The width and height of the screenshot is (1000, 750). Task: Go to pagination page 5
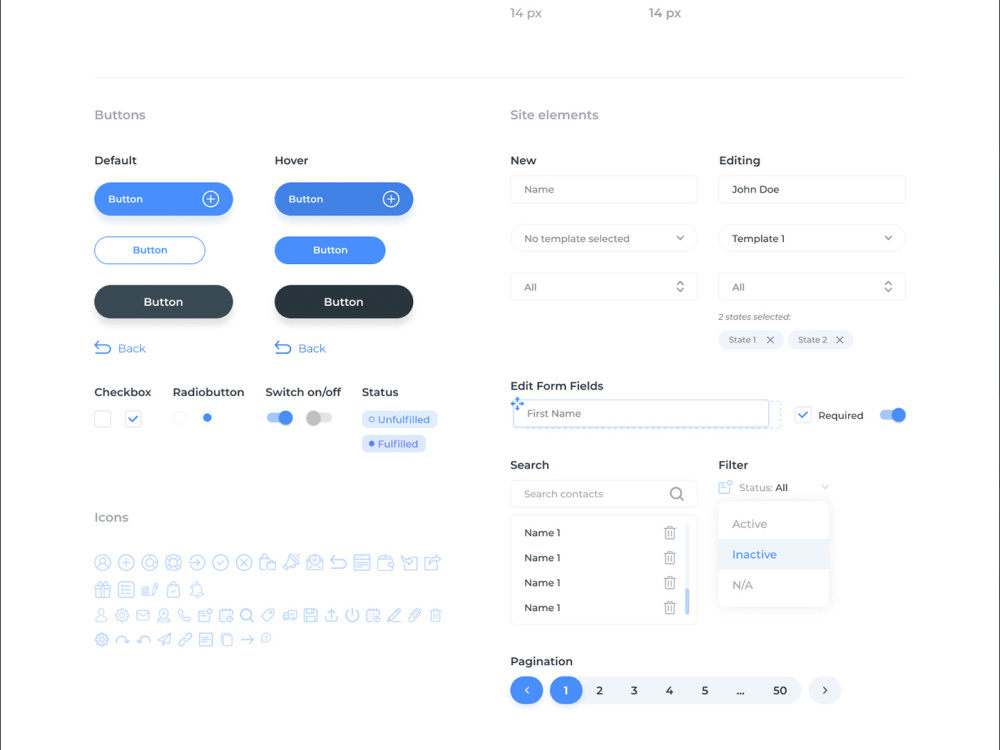(705, 691)
